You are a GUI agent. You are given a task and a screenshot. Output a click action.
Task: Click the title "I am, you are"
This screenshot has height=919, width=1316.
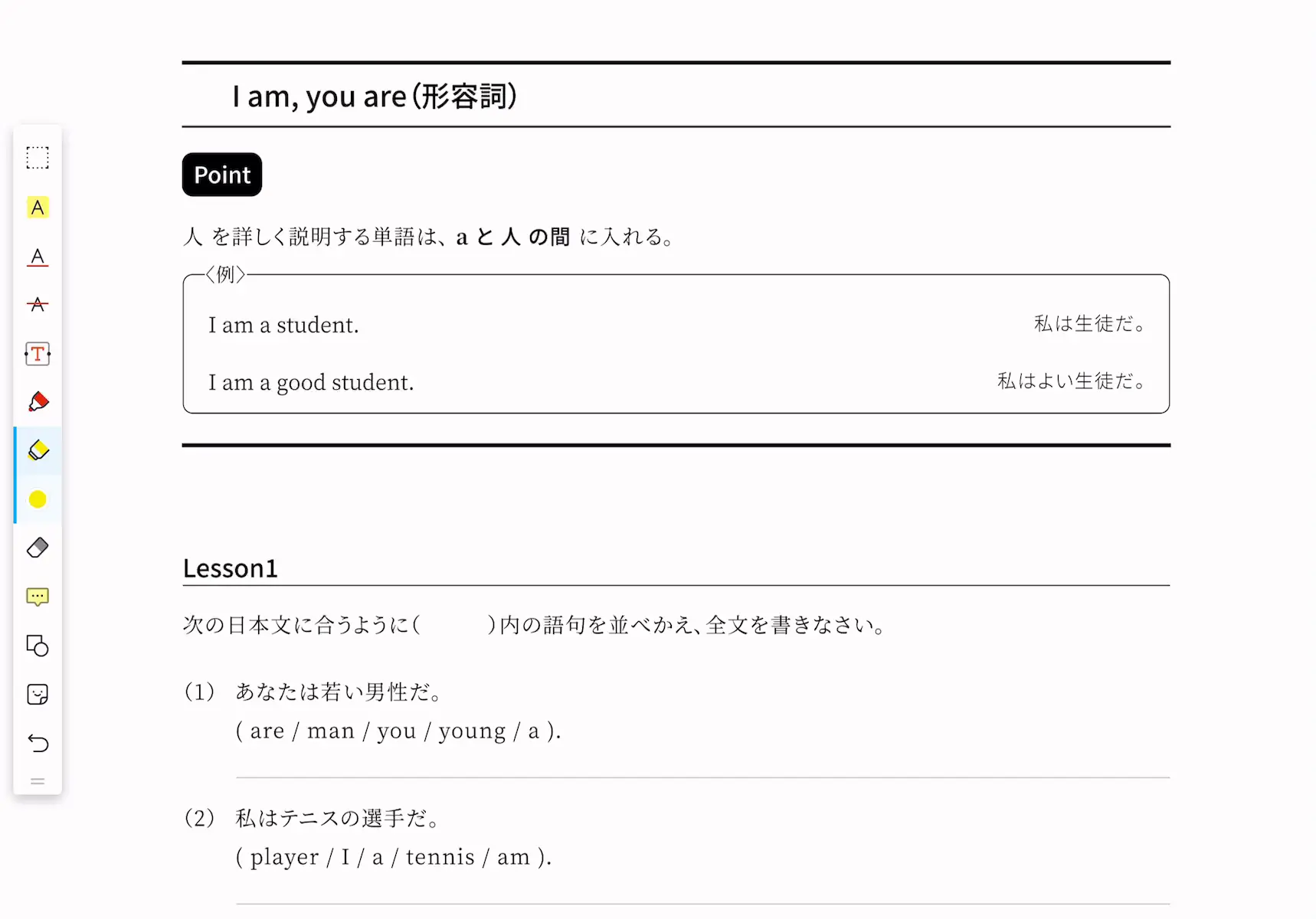(319, 97)
